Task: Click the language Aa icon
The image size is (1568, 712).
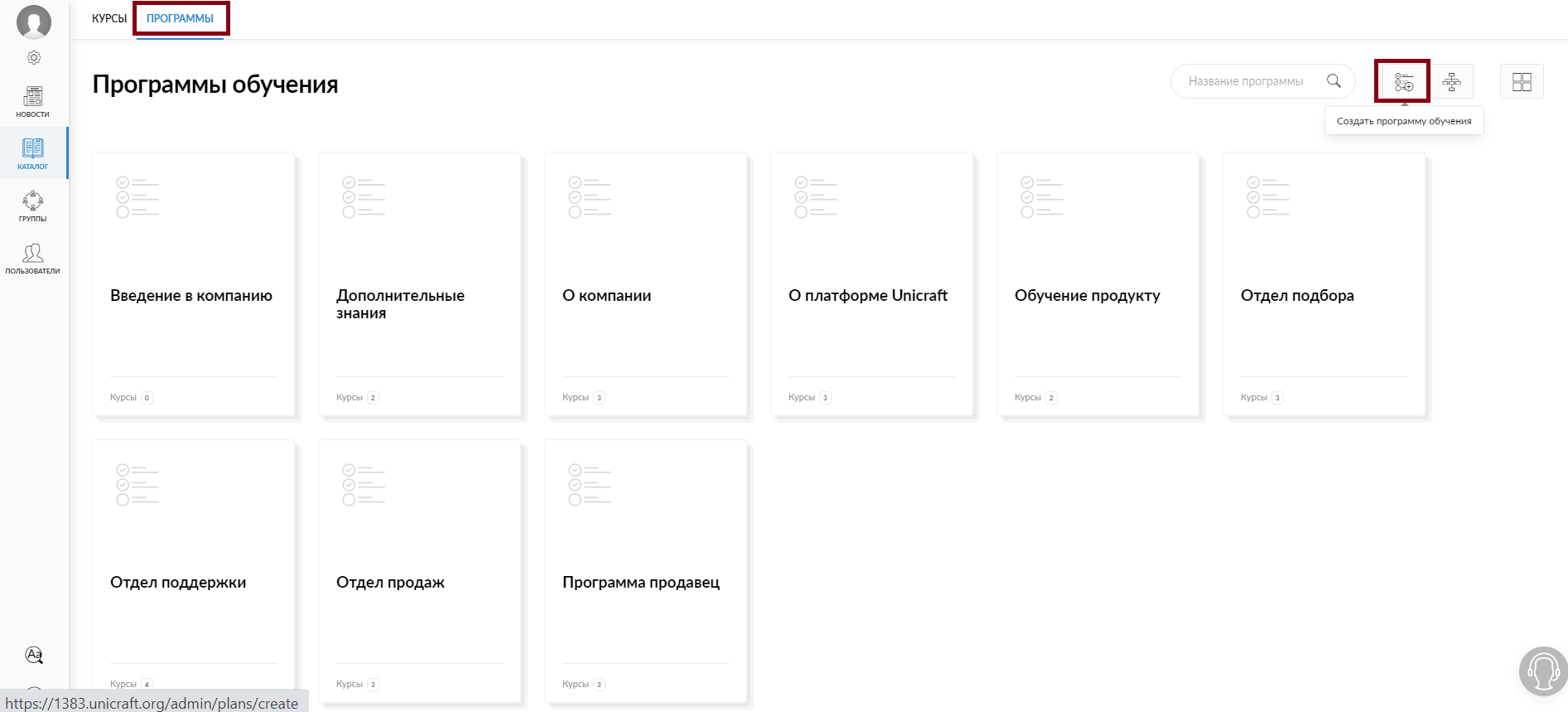Action: click(34, 655)
